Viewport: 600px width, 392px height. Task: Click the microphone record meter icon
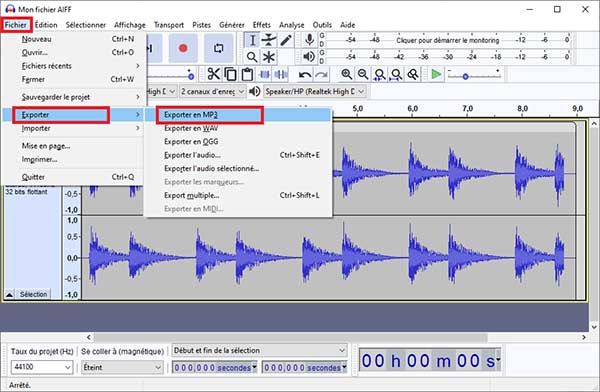(x=310, y=40)
